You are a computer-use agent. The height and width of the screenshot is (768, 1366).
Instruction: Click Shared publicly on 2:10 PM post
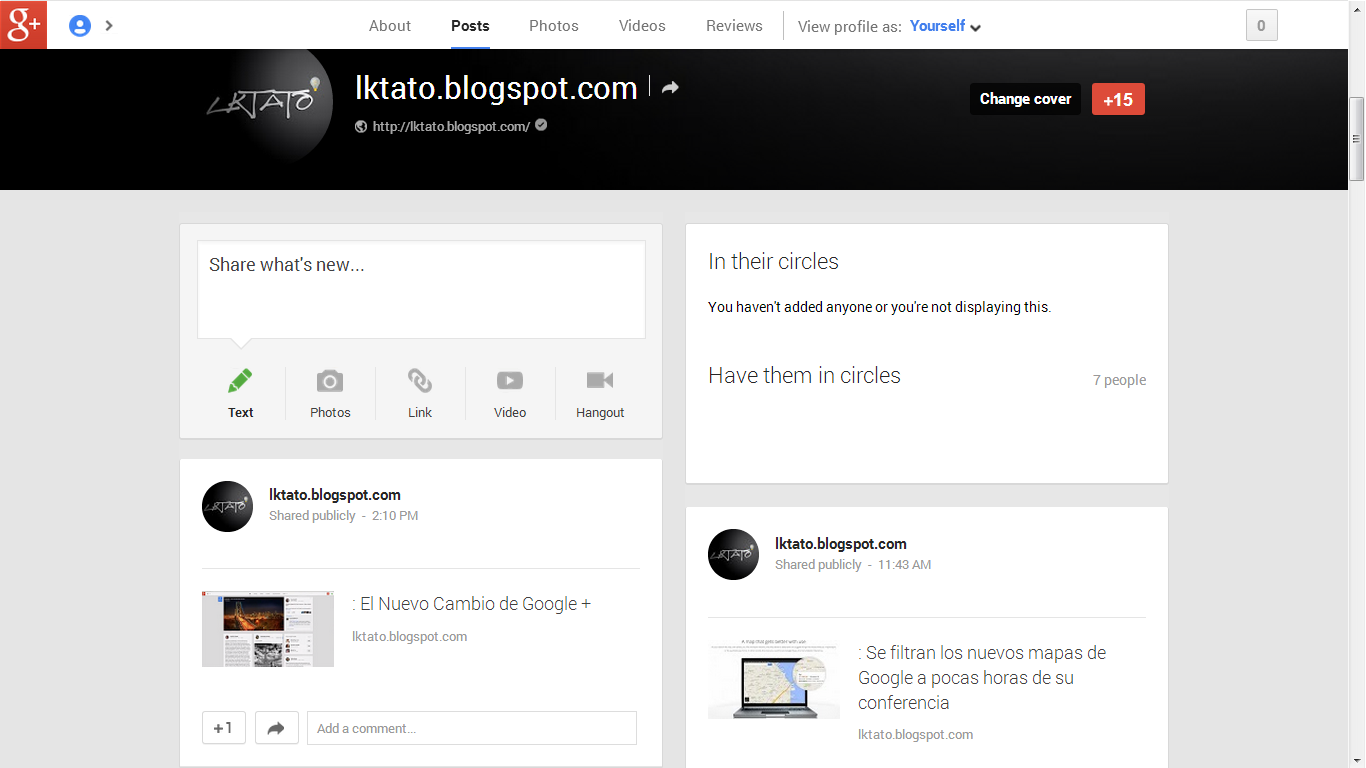(312, 516)
